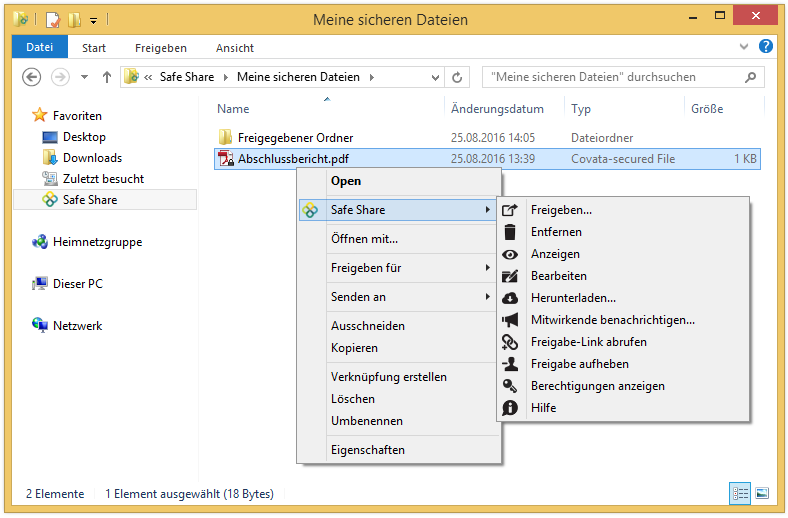This screenshot has width=788, height=518.
Task: Expand the Senden an submenu arrow
Action: click(487, 297)
